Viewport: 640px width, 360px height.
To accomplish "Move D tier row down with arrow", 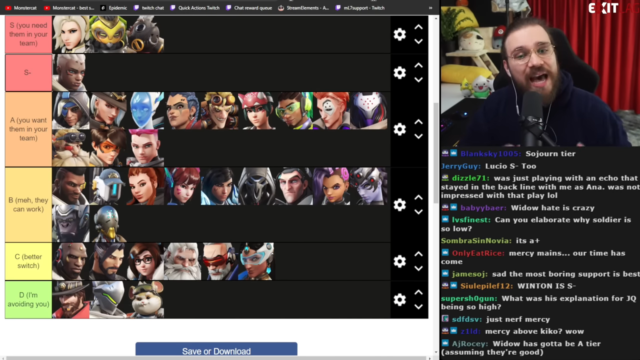I will (418, 307).
